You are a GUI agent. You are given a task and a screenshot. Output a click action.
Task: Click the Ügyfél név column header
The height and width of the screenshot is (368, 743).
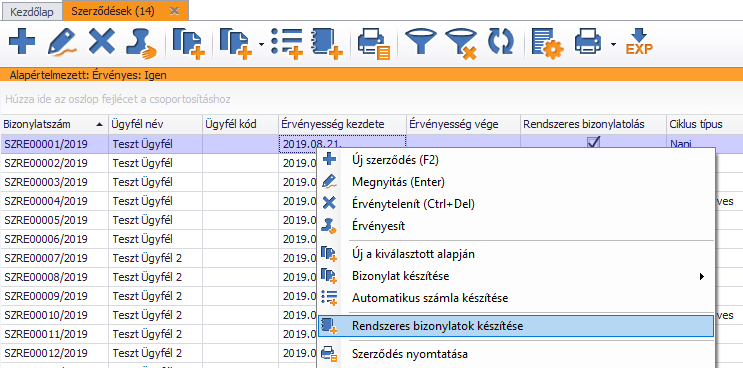point(155,125)
